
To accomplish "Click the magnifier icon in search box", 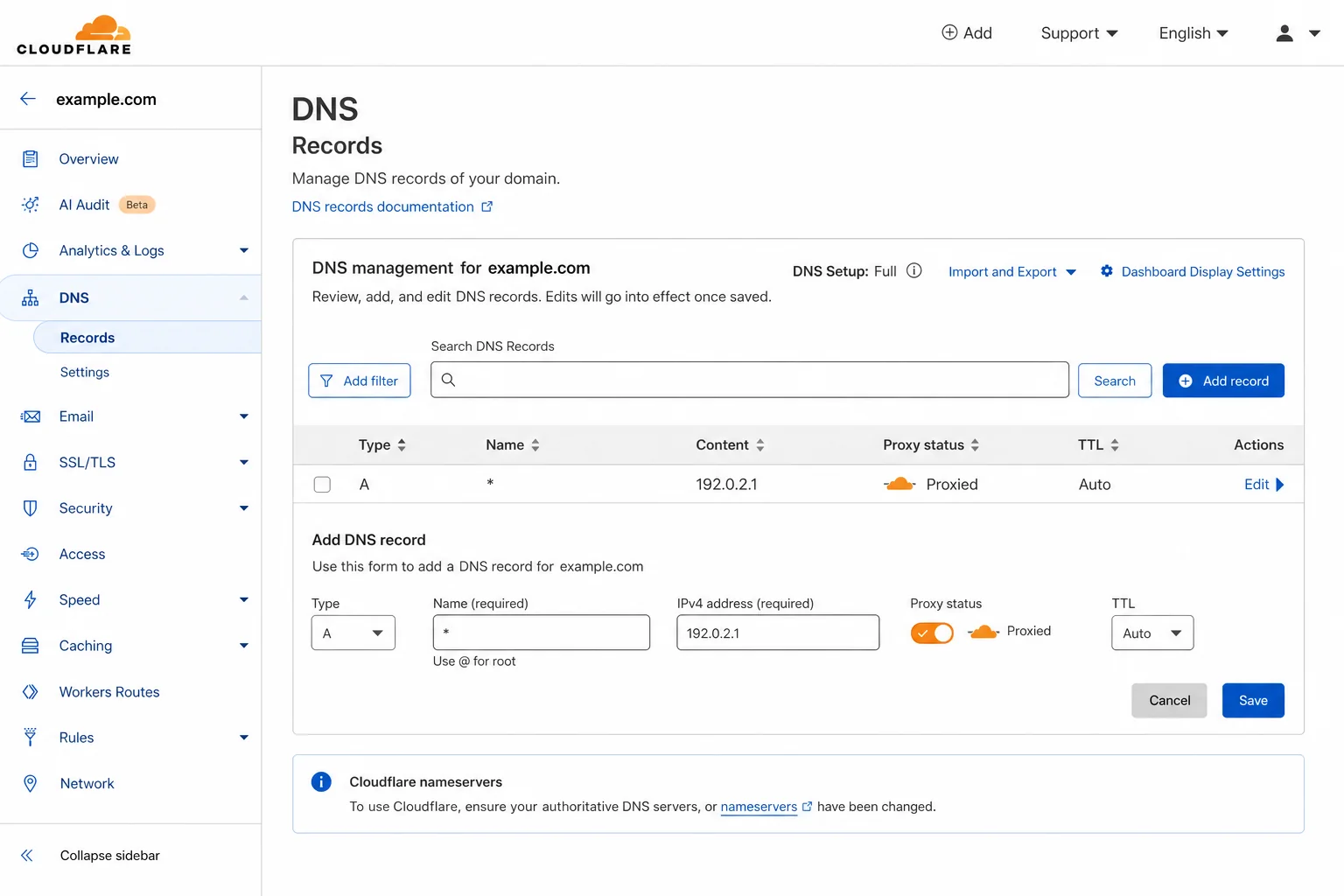I will click(x=448, y=380).
